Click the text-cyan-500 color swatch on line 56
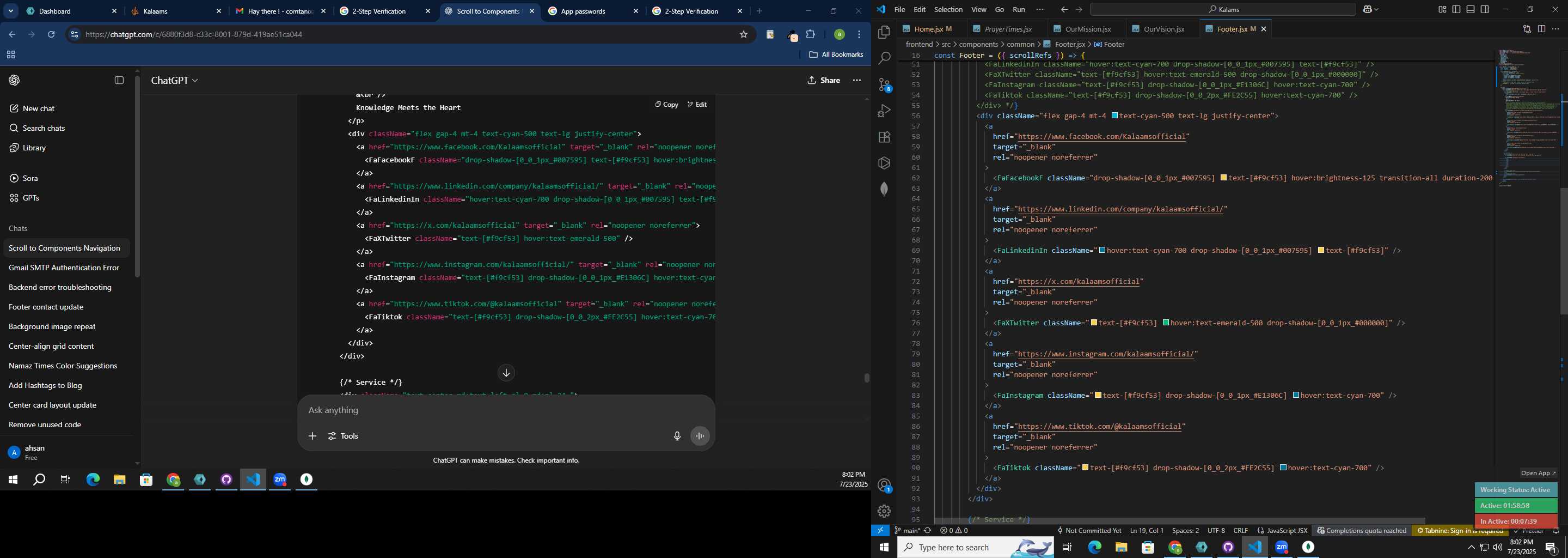Image resolution: width=1568 pixels, height=558 pixels. point(1114,116)
